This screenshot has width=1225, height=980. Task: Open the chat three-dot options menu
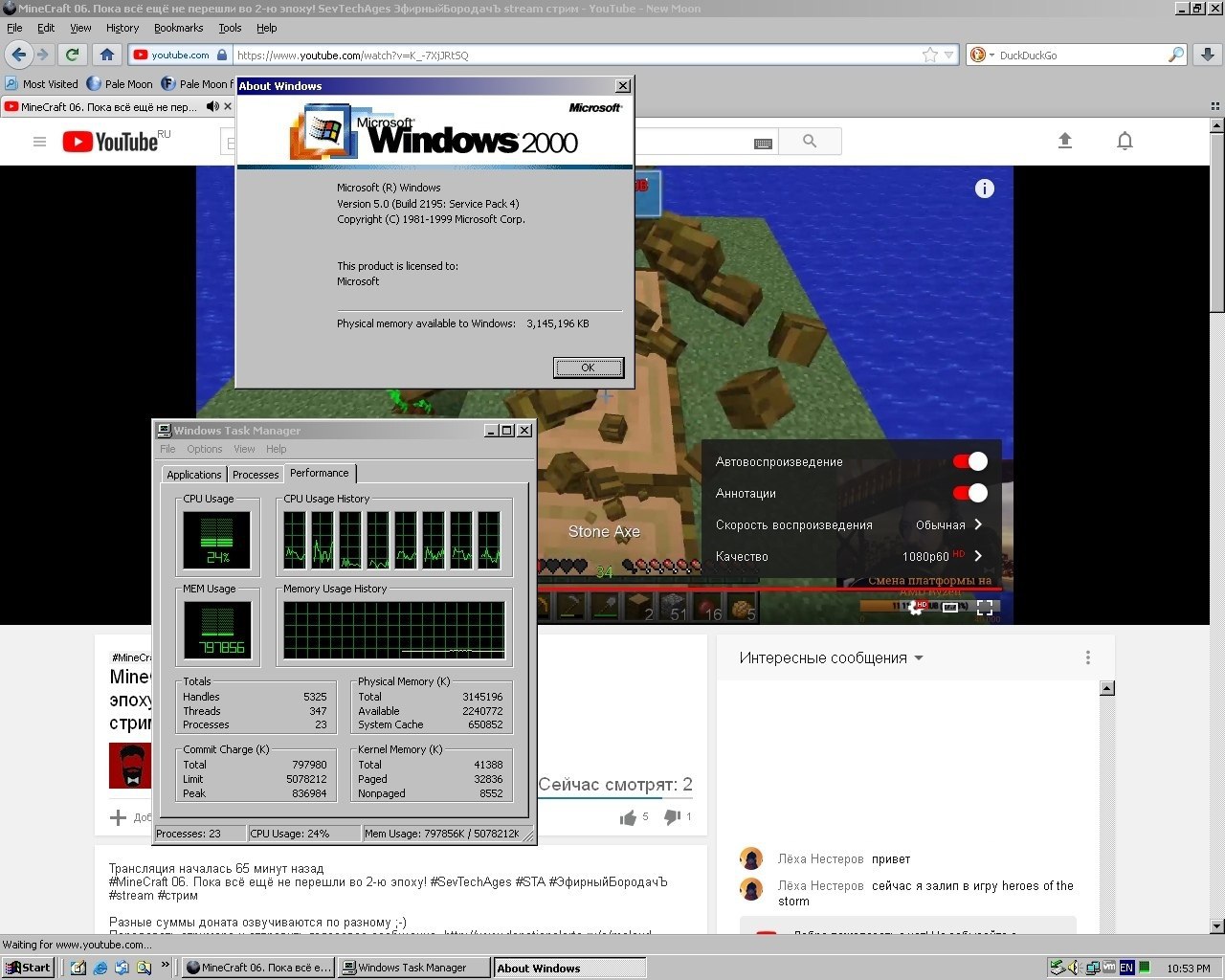point(1087,657)
